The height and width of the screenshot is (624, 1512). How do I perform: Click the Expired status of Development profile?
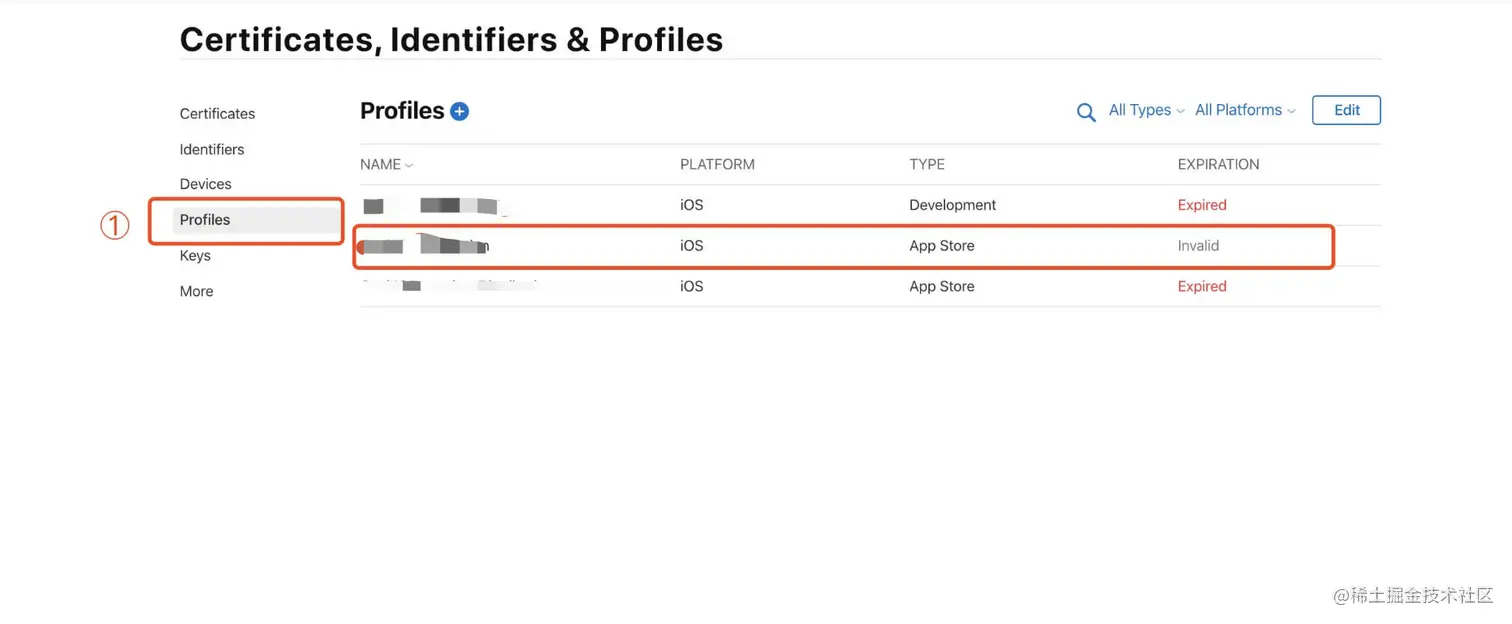tap(1201, 205)
